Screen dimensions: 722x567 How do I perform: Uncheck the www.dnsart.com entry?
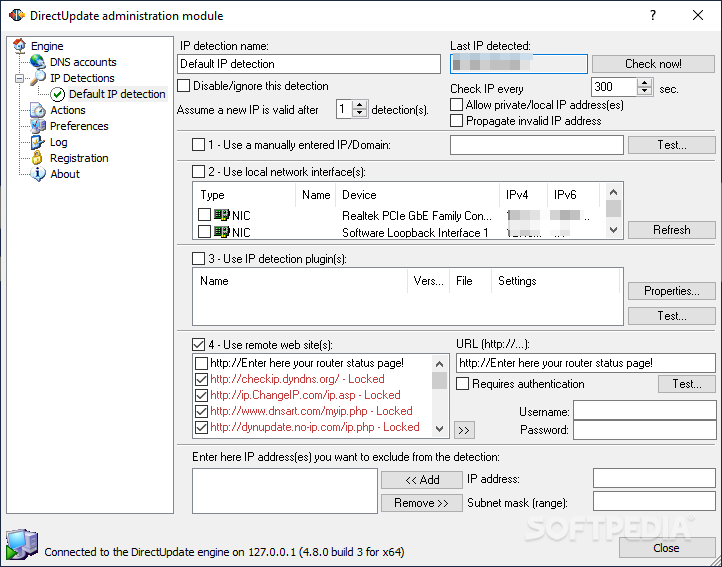[x=201, y=411]
